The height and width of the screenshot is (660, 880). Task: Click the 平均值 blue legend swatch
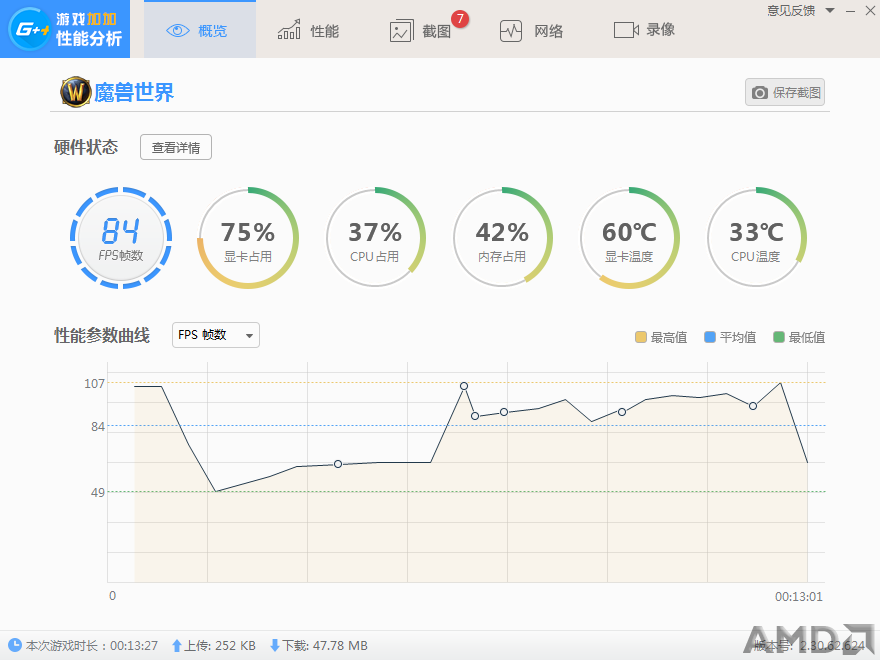pyautogui.click(x=709, y=337)
